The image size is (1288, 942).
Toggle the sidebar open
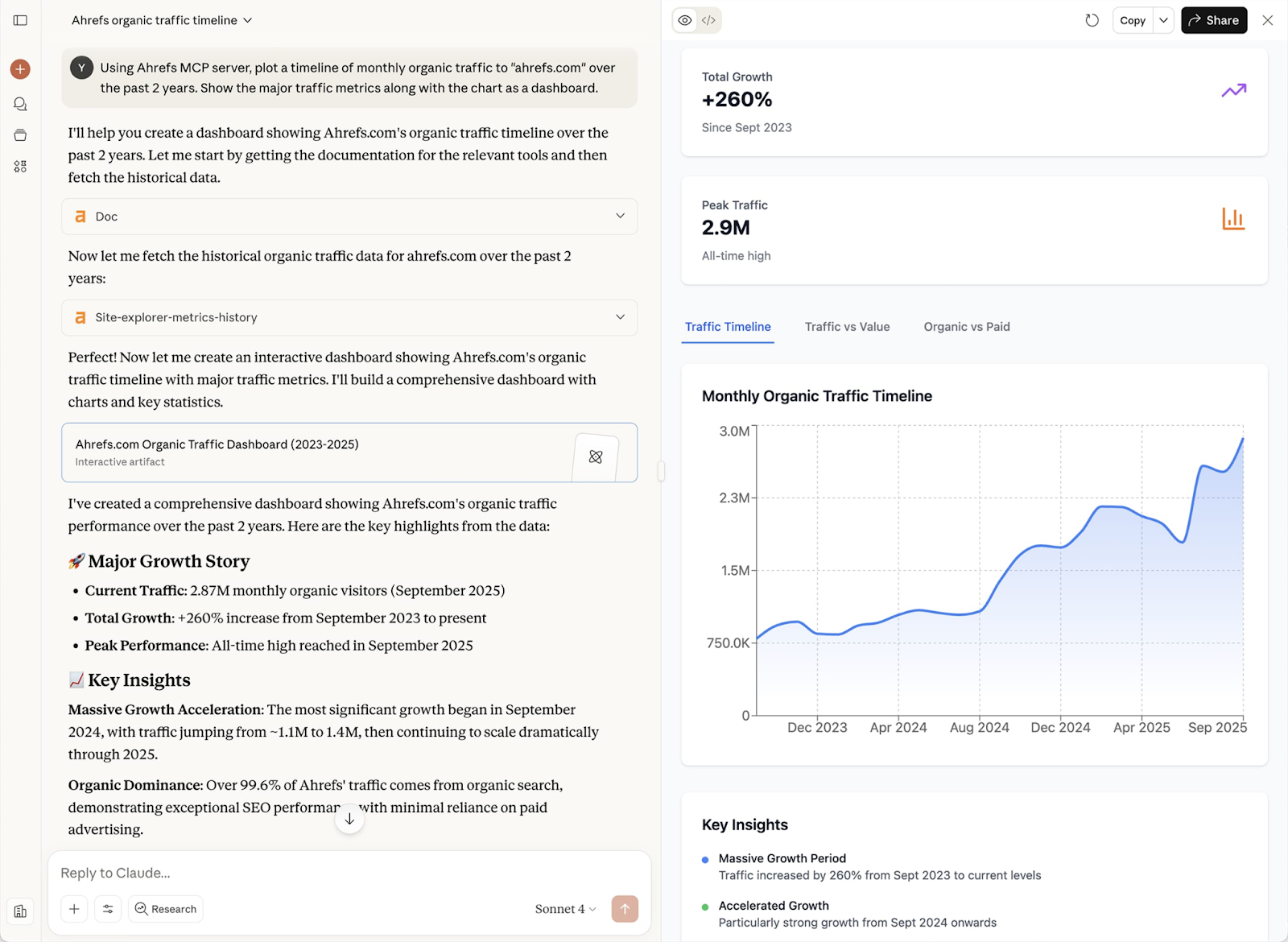(20, 20)
